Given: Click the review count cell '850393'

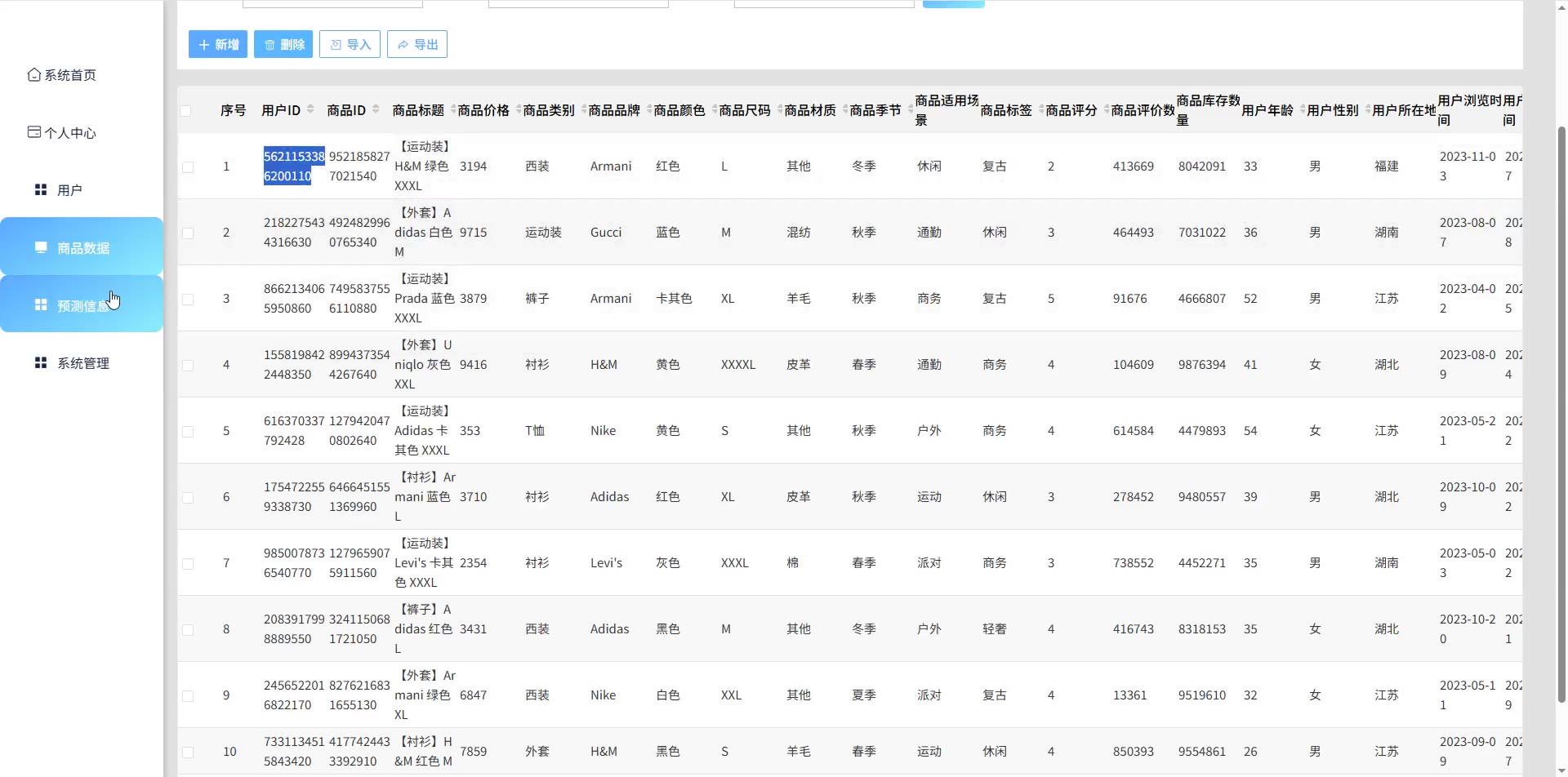Looking at the screenshot, I should 1134,752.
